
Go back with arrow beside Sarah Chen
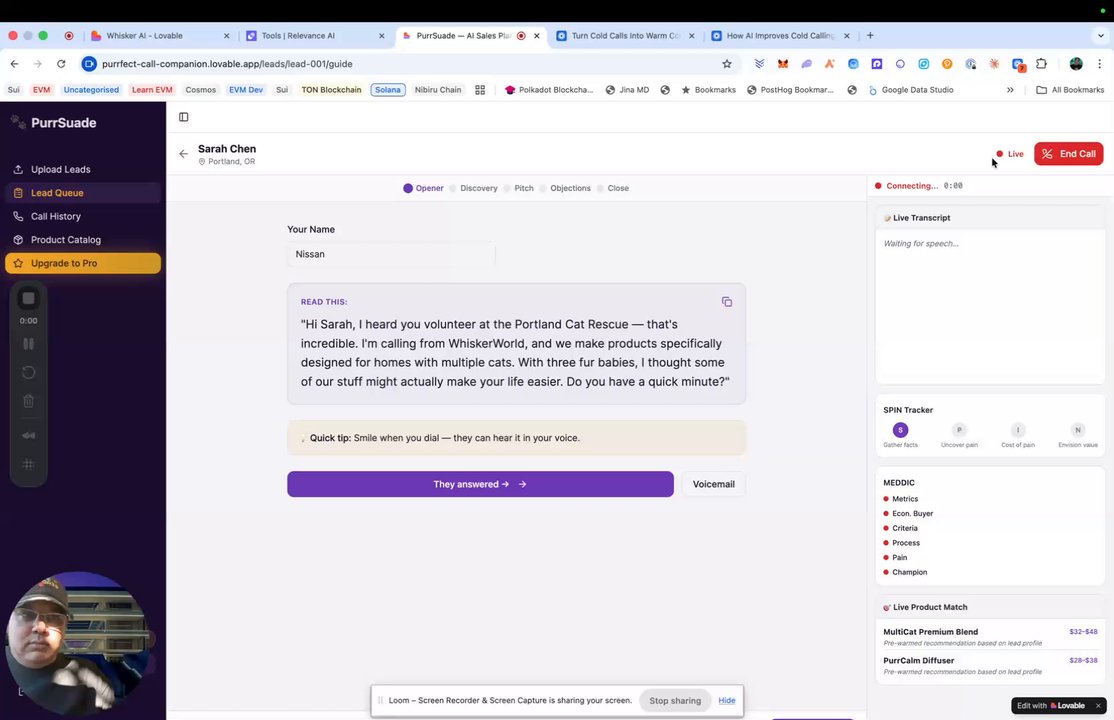pyautogui.click(x=183, y=154)
